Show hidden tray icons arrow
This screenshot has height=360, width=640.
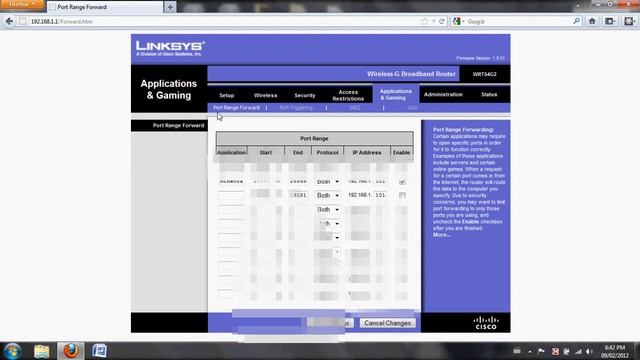[x=530, y=351]
